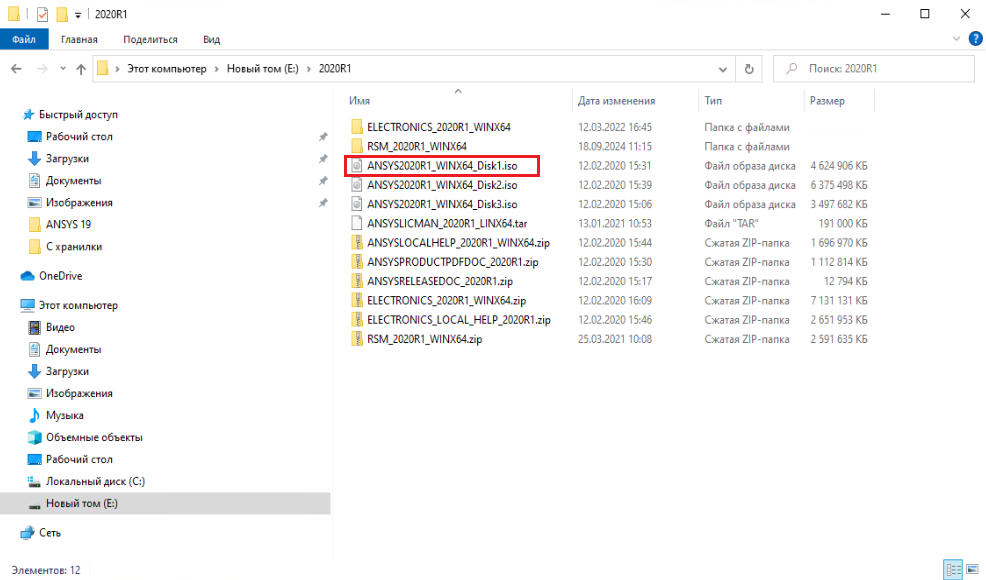Click the pin icon next to Загрузки
The image size is (986, 580).
(x=323, y=159)
